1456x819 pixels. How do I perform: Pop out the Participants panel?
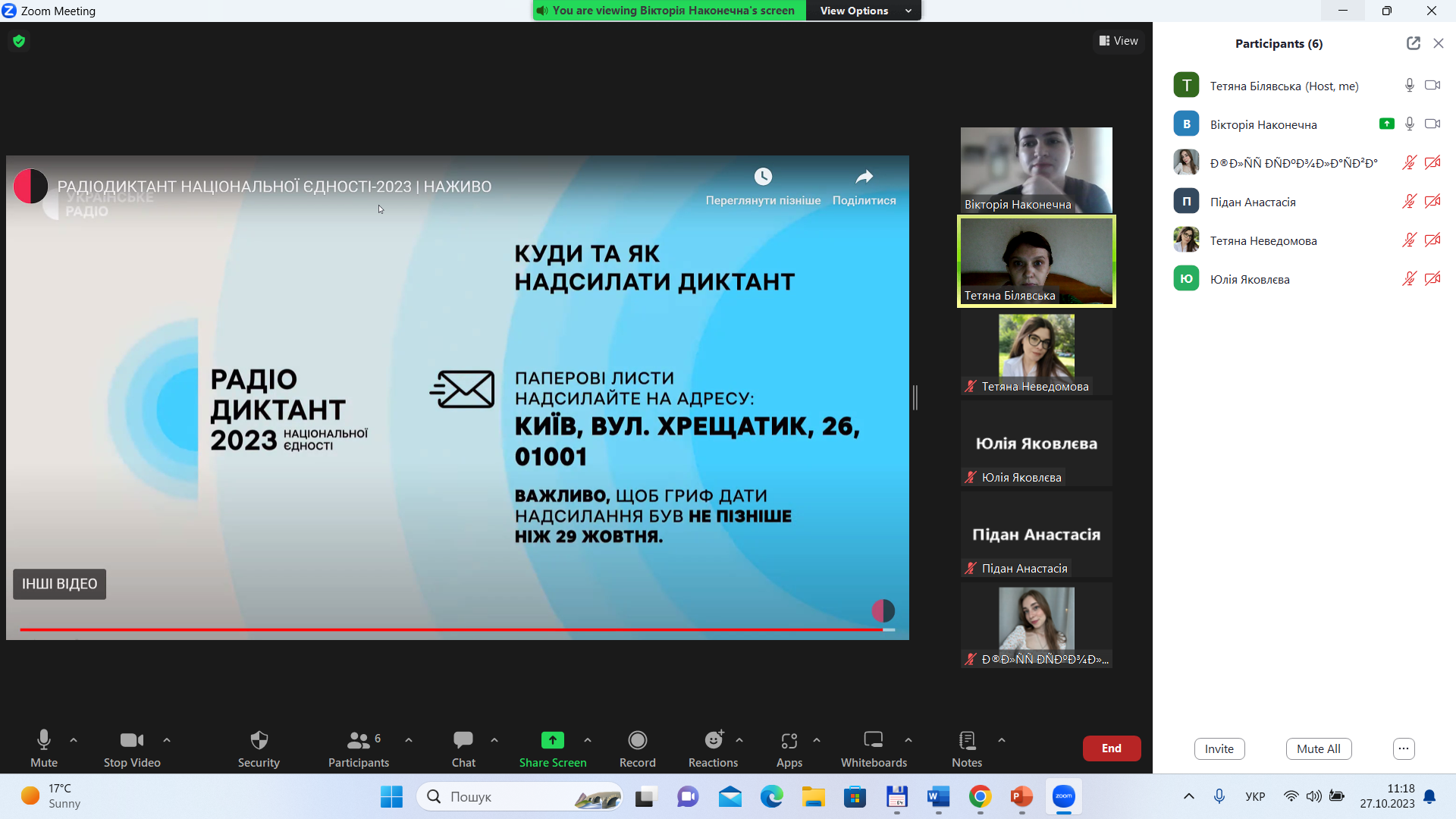pos(1413,43)
